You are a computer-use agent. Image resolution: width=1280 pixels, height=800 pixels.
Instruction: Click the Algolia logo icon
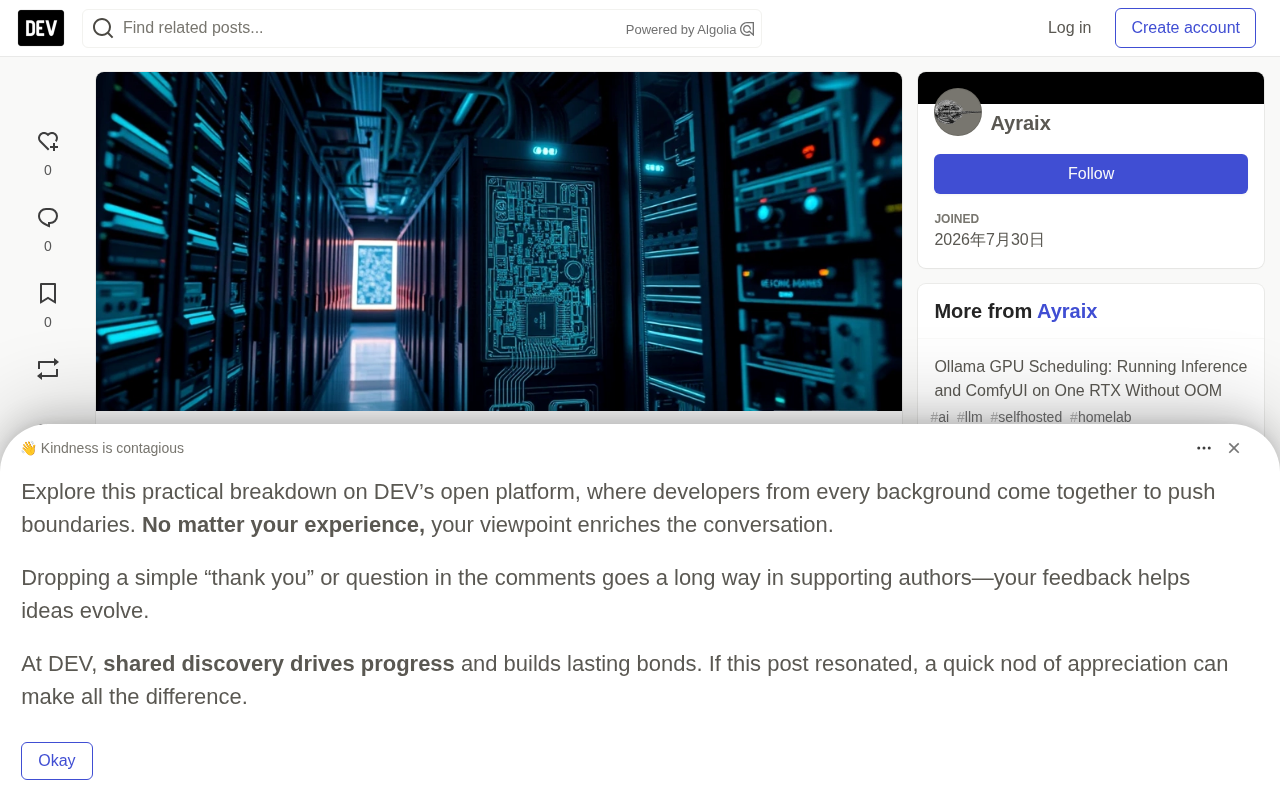click(747, 29)
